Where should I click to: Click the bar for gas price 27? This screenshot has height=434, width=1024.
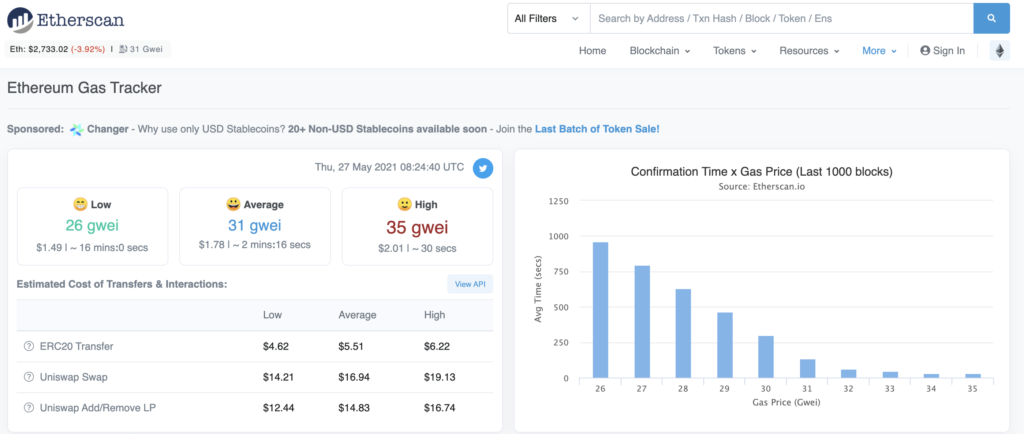(642, 322)
